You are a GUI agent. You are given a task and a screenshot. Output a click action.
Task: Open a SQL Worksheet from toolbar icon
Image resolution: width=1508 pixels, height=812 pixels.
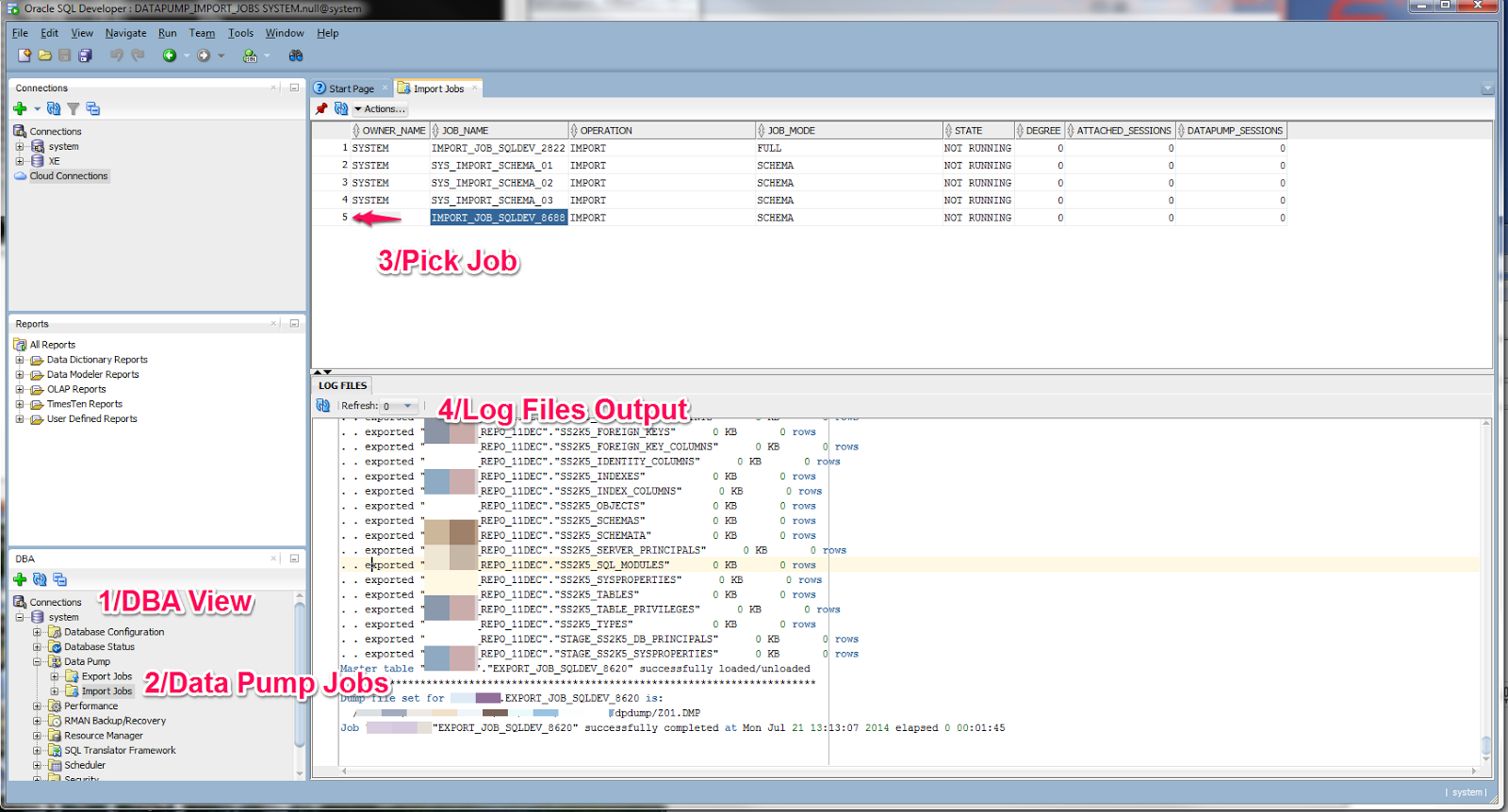pos(250,56)
